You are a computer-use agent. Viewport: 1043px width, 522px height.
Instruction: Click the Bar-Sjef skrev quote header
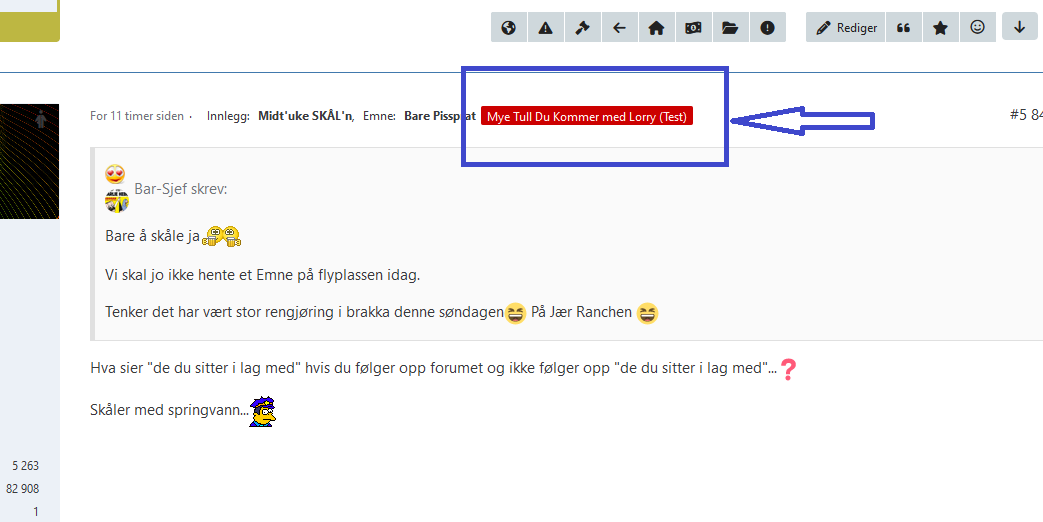pyautogui.click(x=180, y=189)
